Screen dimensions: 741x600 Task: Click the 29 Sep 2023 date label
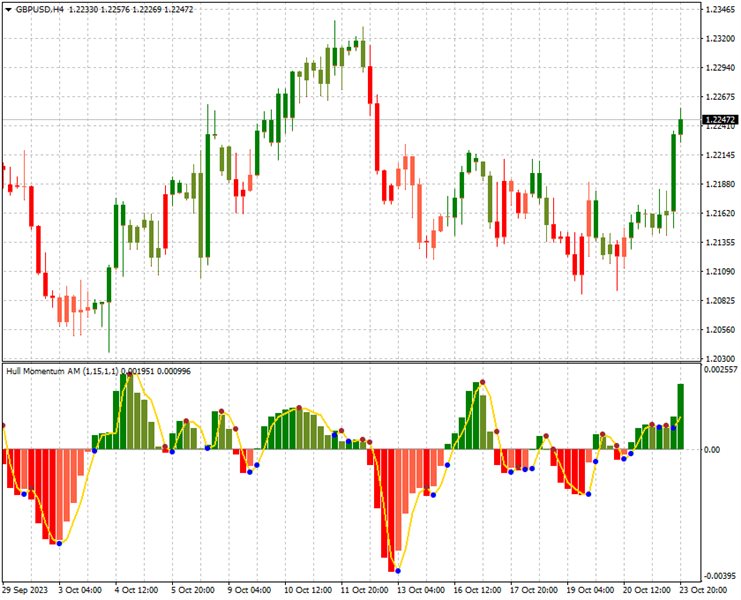[x=25, y=590]
